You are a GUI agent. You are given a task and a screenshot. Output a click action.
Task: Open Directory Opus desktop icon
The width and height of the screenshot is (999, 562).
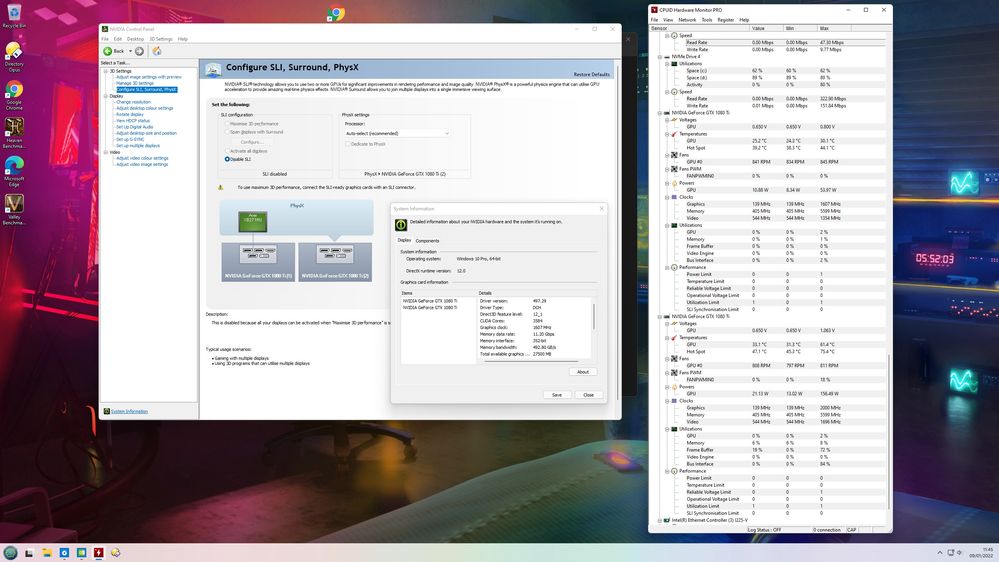14,55
